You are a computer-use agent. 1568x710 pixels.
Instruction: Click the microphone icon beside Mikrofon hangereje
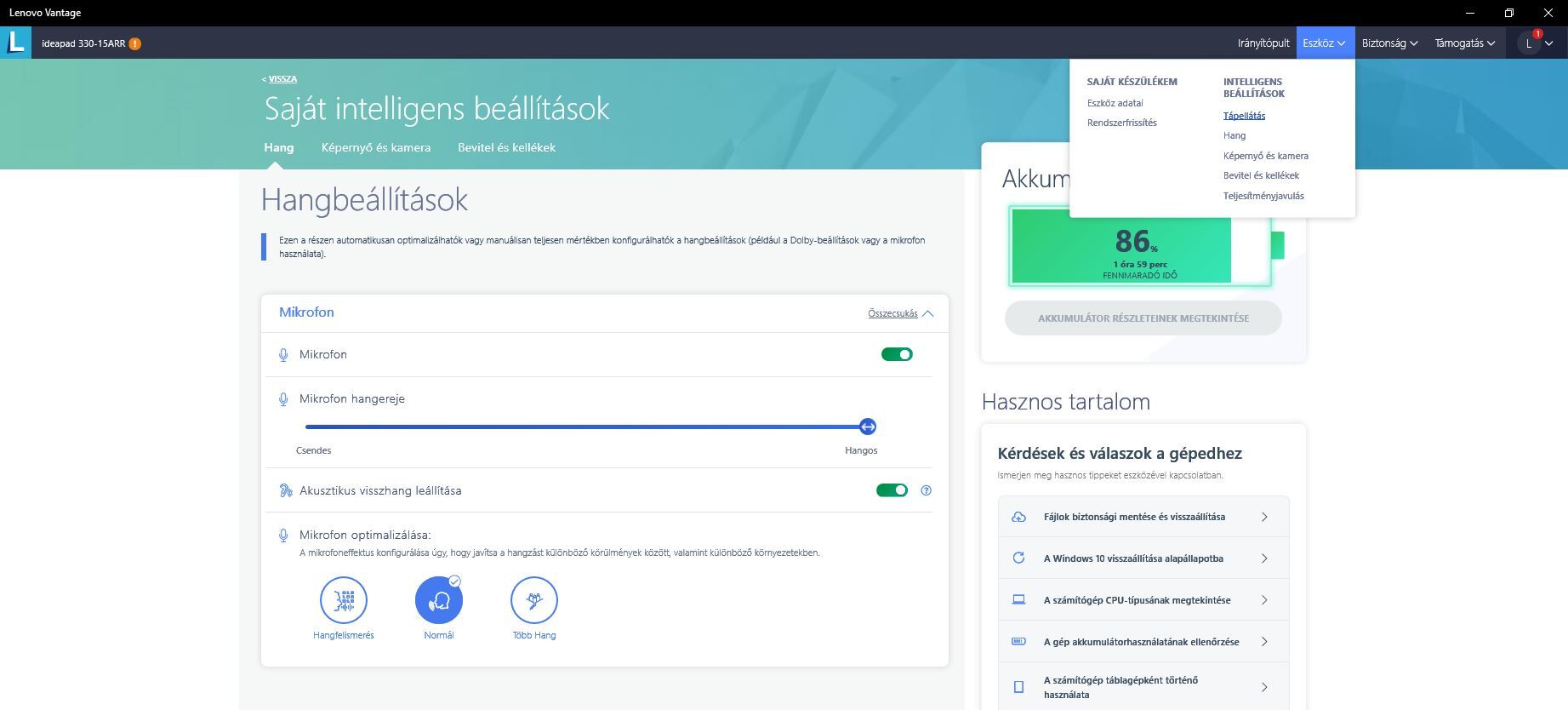[x=283, y=399]
